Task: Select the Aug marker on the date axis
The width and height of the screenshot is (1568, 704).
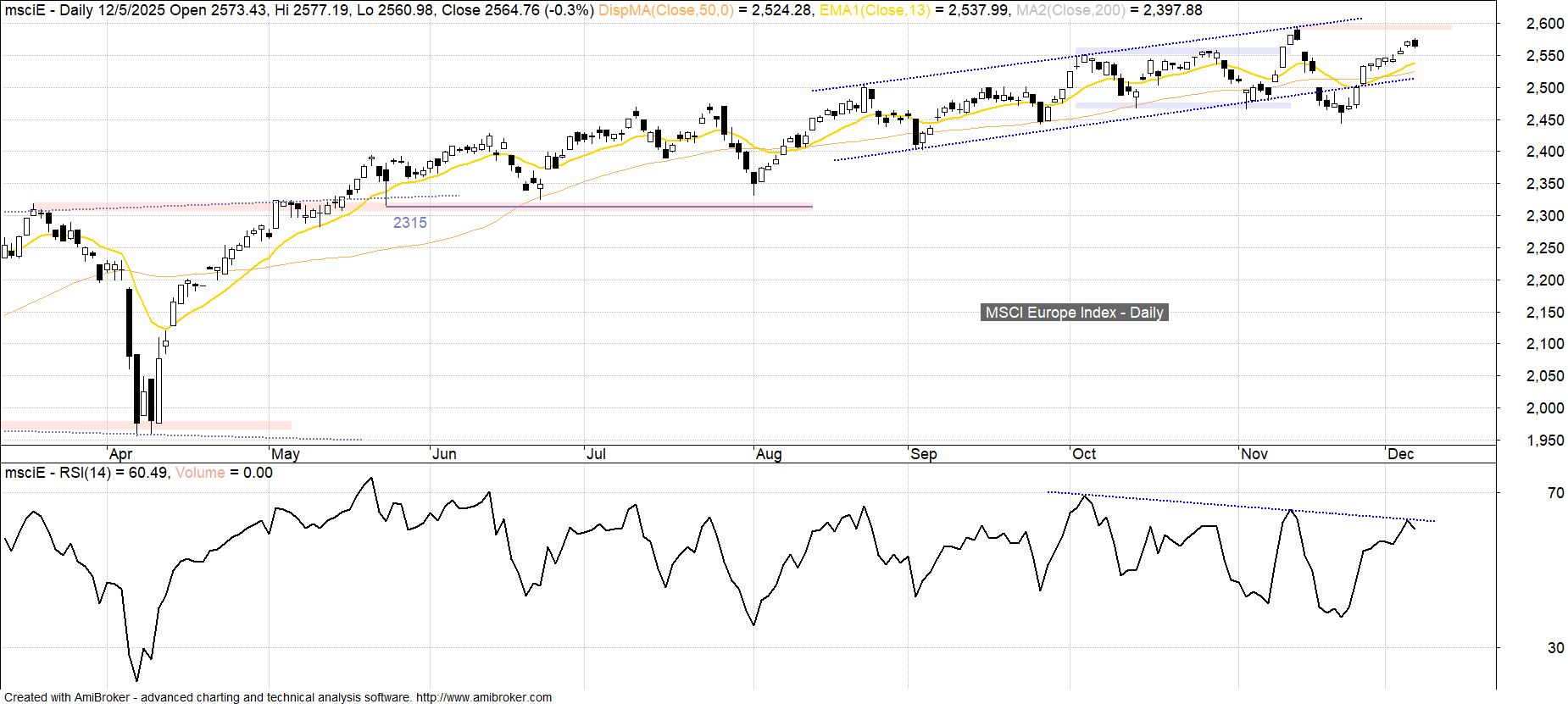Action: point(768,454)
